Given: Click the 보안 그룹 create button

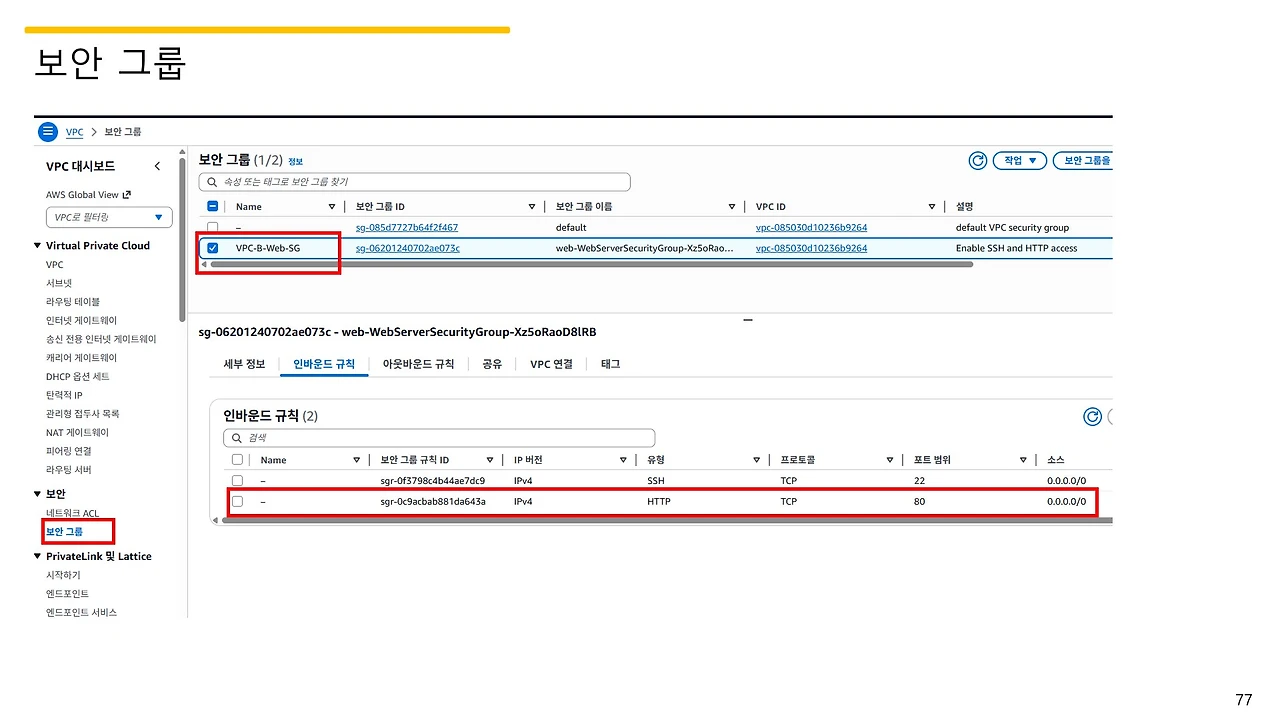Looking at the screenshot, I should 1083,160.
